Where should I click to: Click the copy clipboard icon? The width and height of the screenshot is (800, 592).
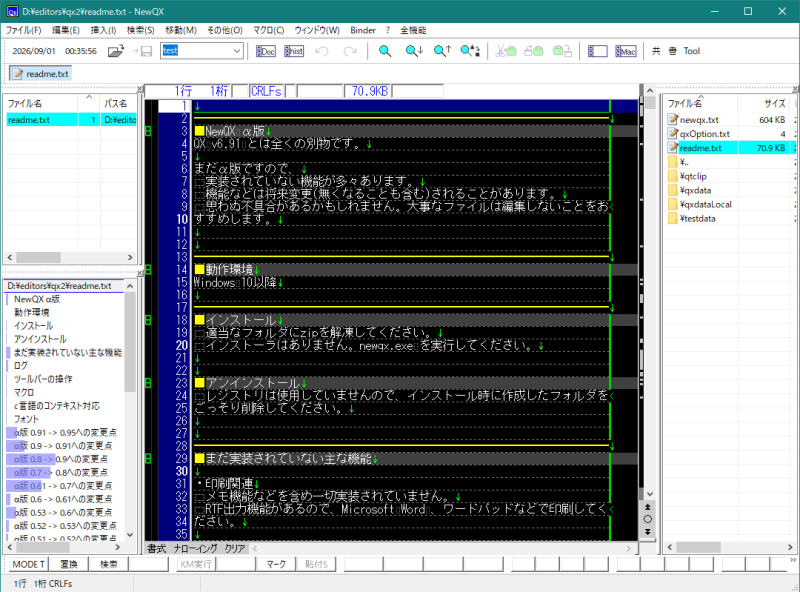point(534,51)
